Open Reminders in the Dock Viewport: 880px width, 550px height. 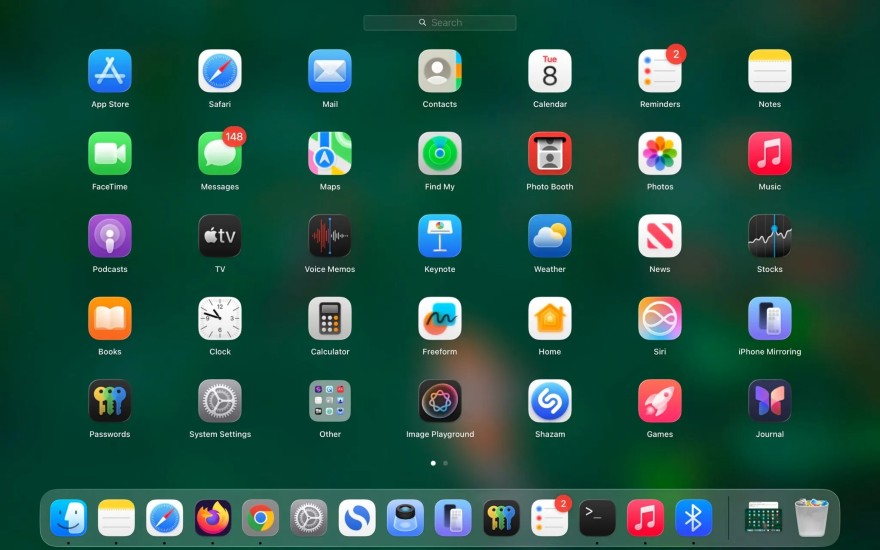click(x=549, y=517)
